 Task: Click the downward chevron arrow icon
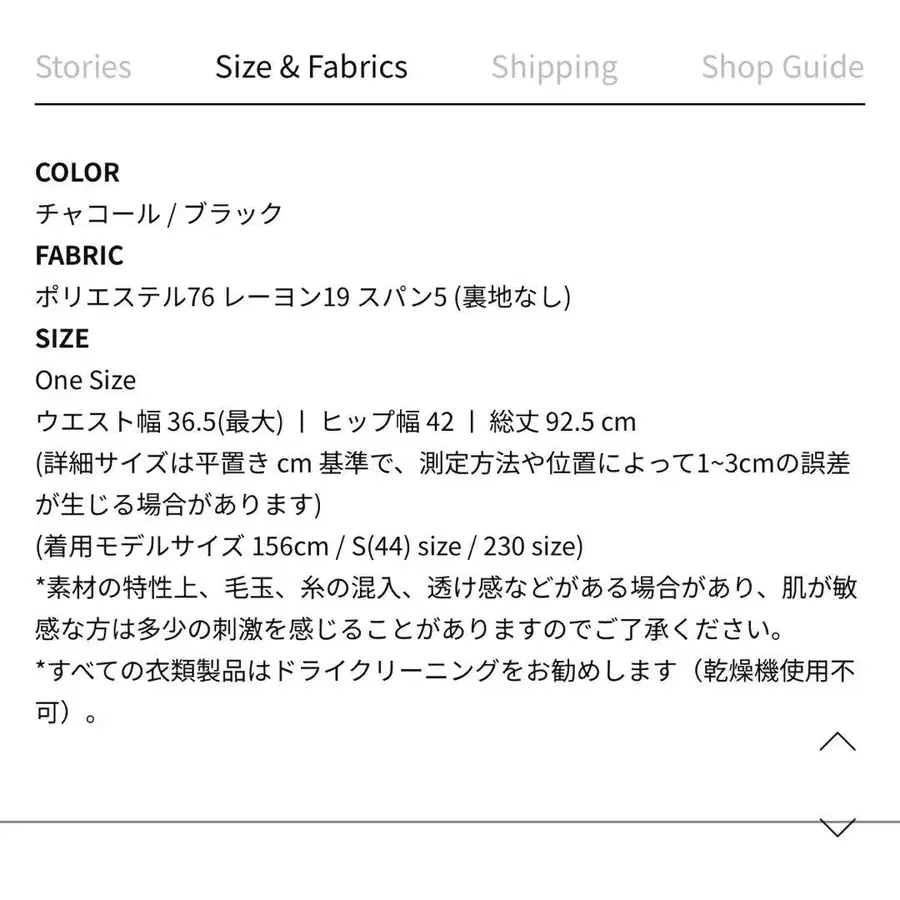tap(837, 827)
